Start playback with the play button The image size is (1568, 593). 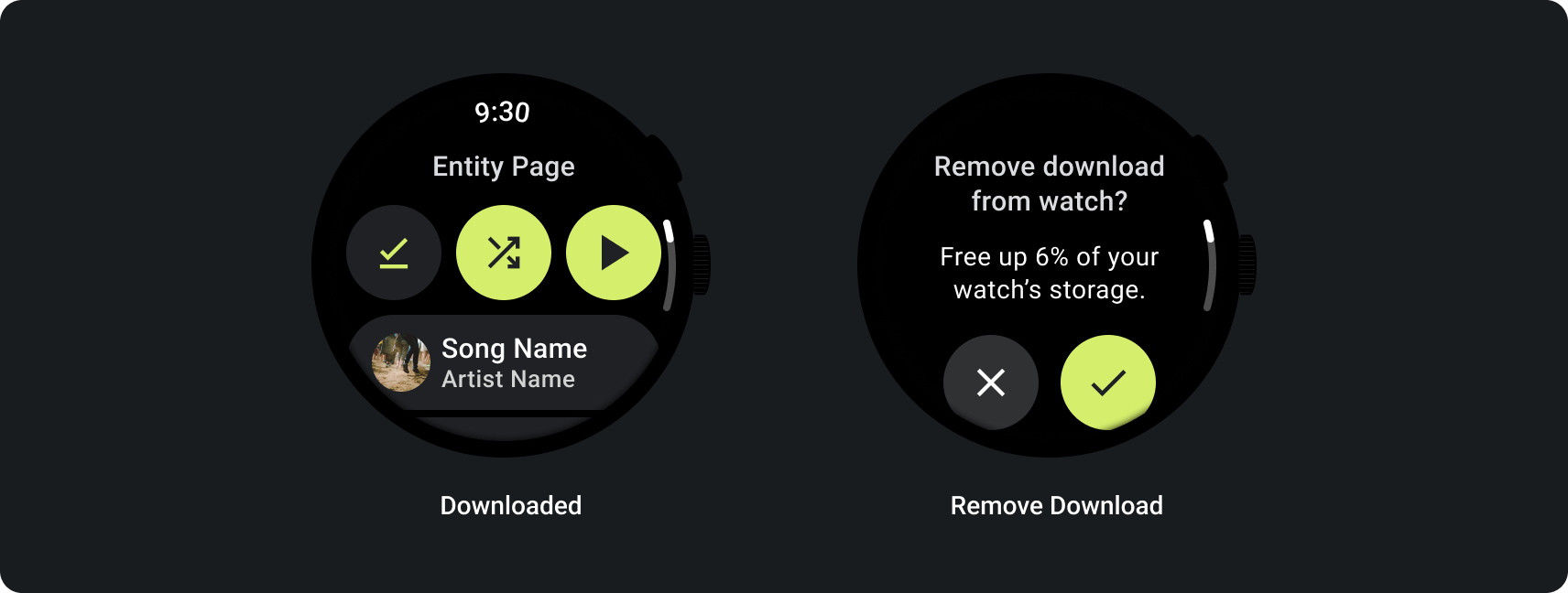point(614,253)
